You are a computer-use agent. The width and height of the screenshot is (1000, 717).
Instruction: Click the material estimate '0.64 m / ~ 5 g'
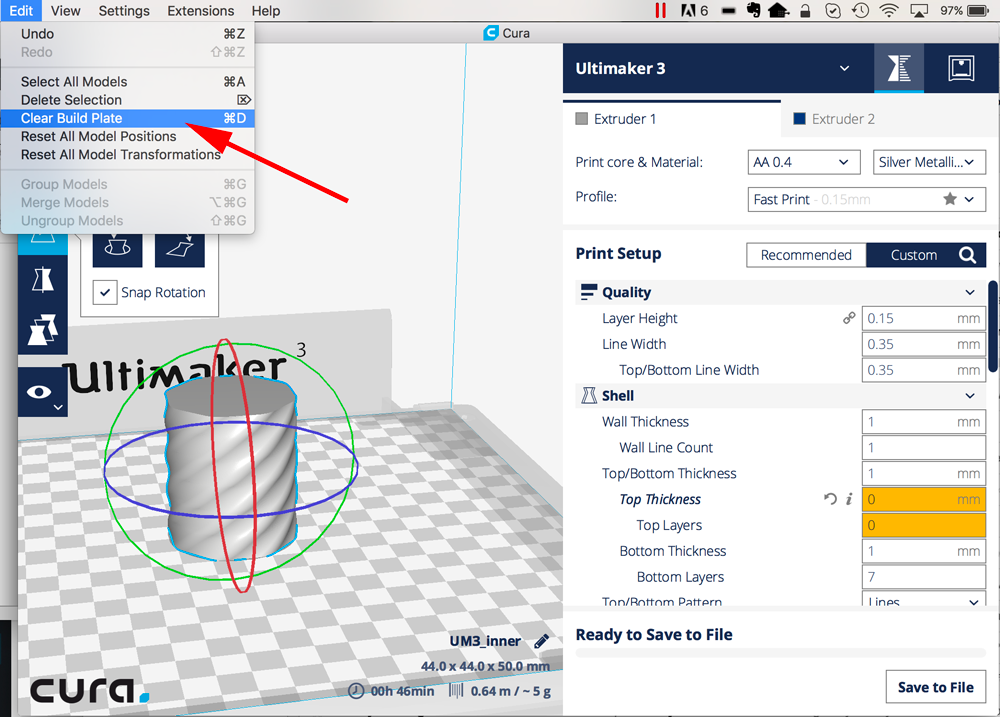tap(510, 691)
